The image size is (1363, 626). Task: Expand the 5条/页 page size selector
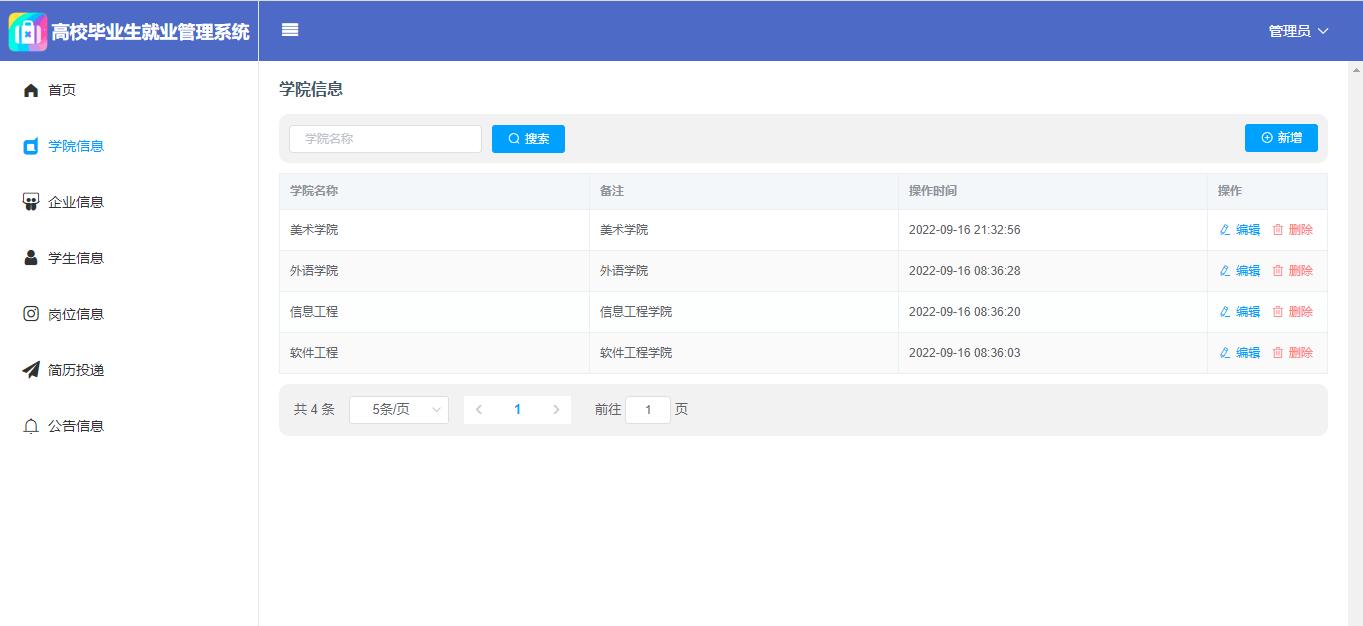click(x=398, y=410)
